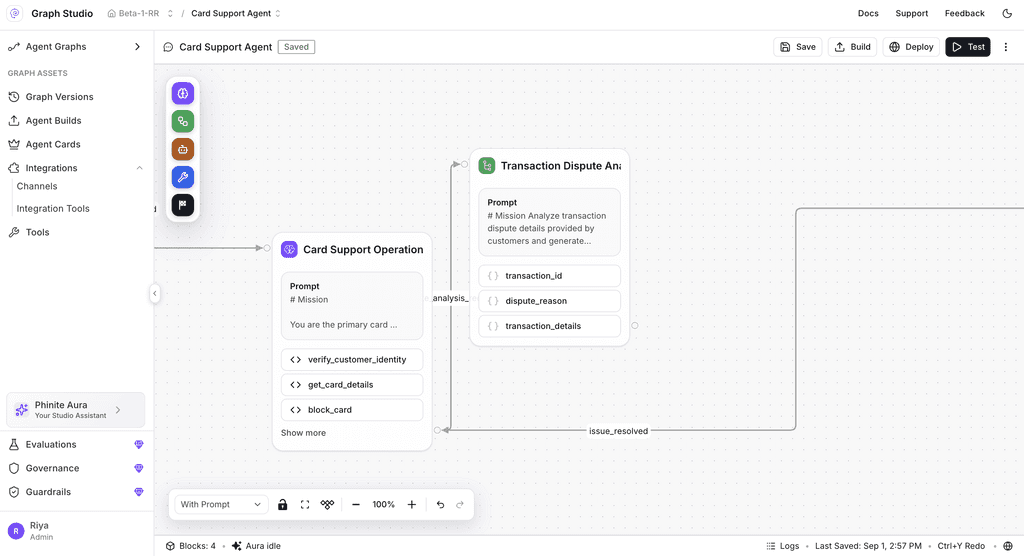This screenshot has width=1024, height=556.
Task: Click the Guardrails premium diamond badge
Action: pos(138,492)
